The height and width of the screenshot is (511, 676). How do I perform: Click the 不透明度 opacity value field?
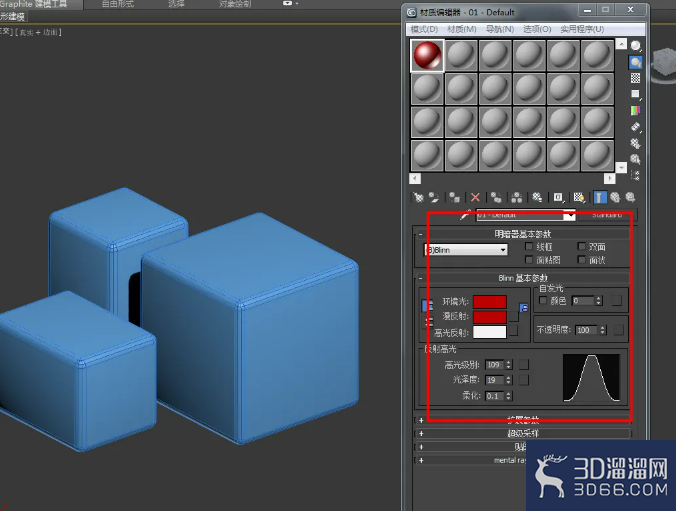click(x=587, y=330)
